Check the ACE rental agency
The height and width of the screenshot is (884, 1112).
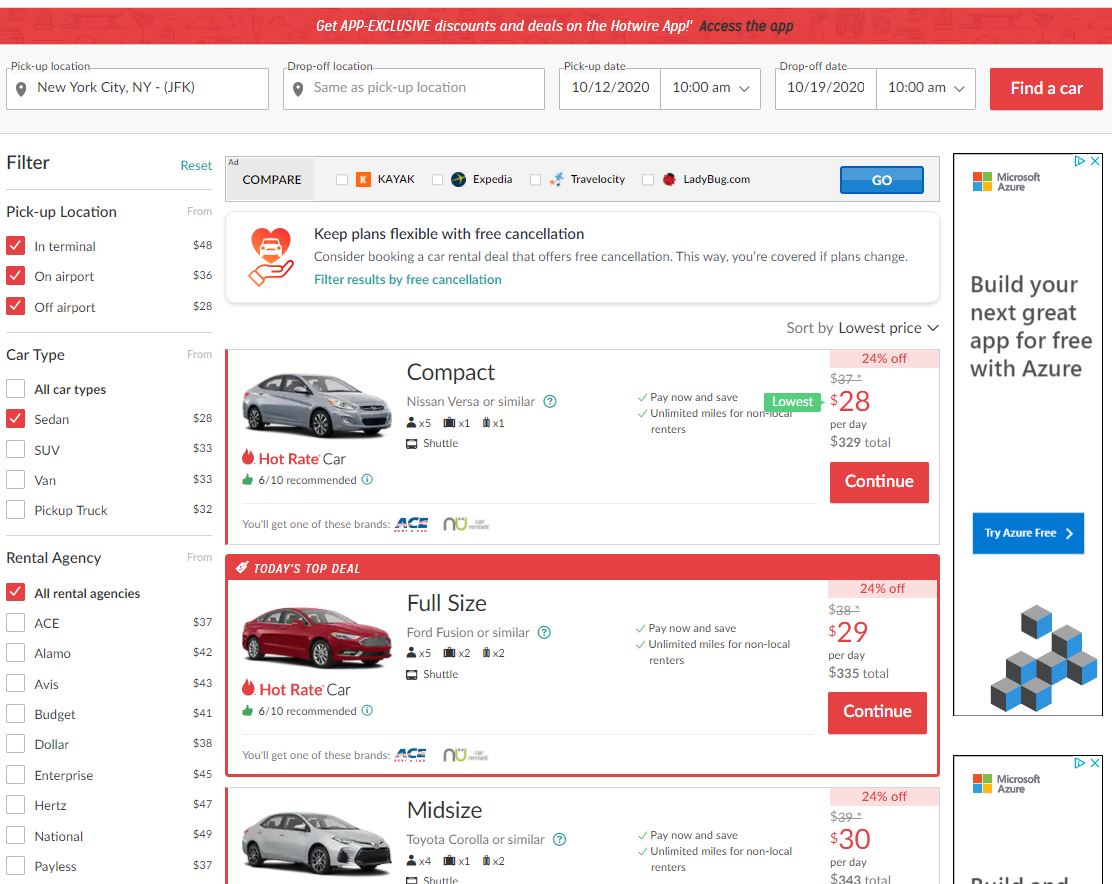click(x=16, y=622)
